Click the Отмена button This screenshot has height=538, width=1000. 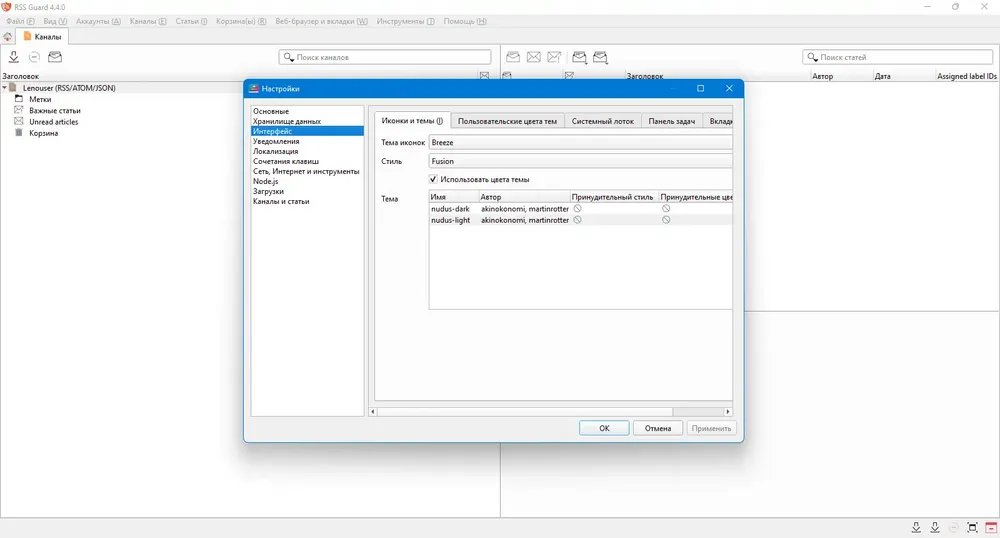point(658,428)
